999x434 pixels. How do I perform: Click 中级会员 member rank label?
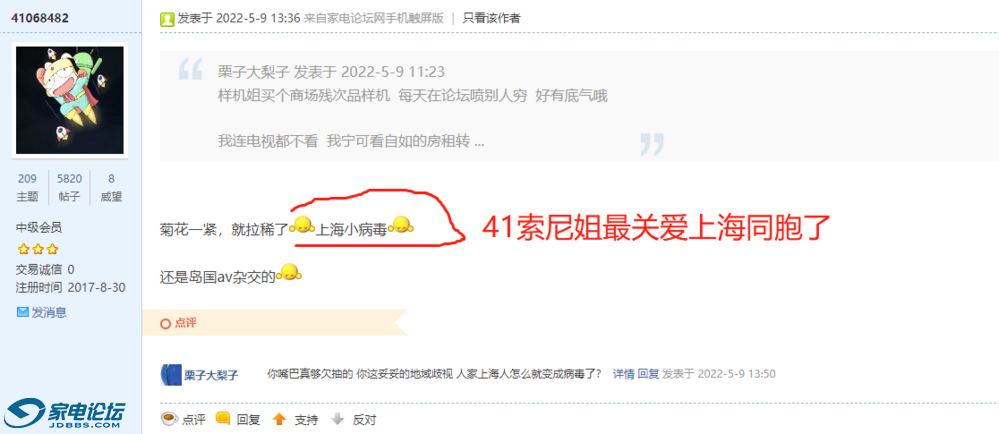point(39,228)
